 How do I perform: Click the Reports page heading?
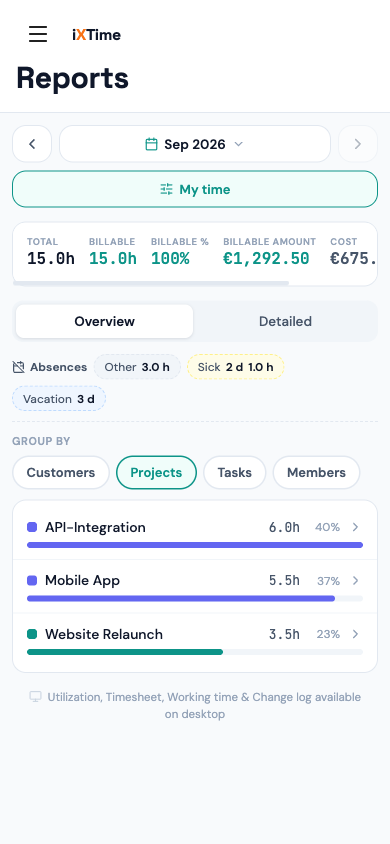(x=73, y=79)
